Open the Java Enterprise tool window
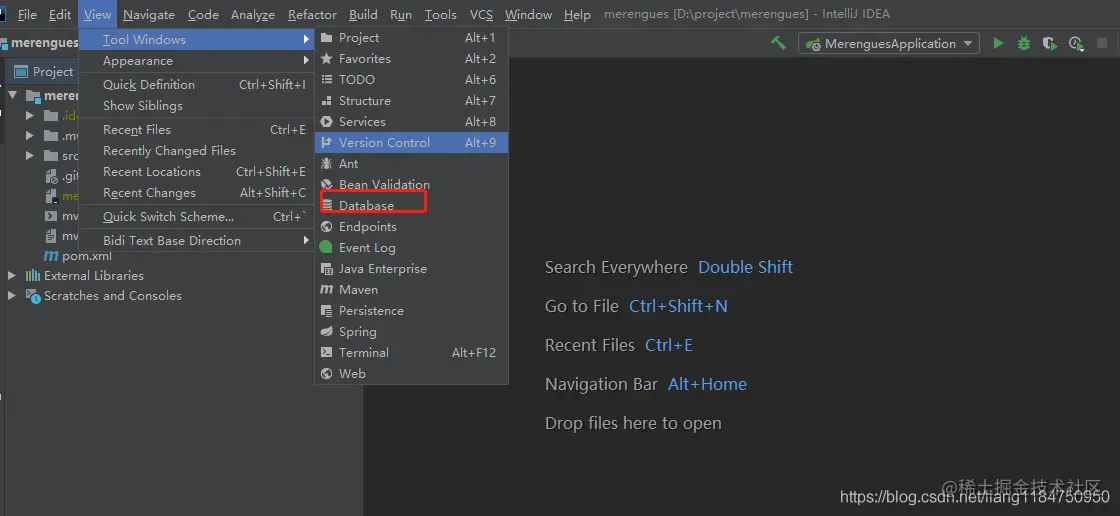1120x516 pixels. click(x=411, y=269)
